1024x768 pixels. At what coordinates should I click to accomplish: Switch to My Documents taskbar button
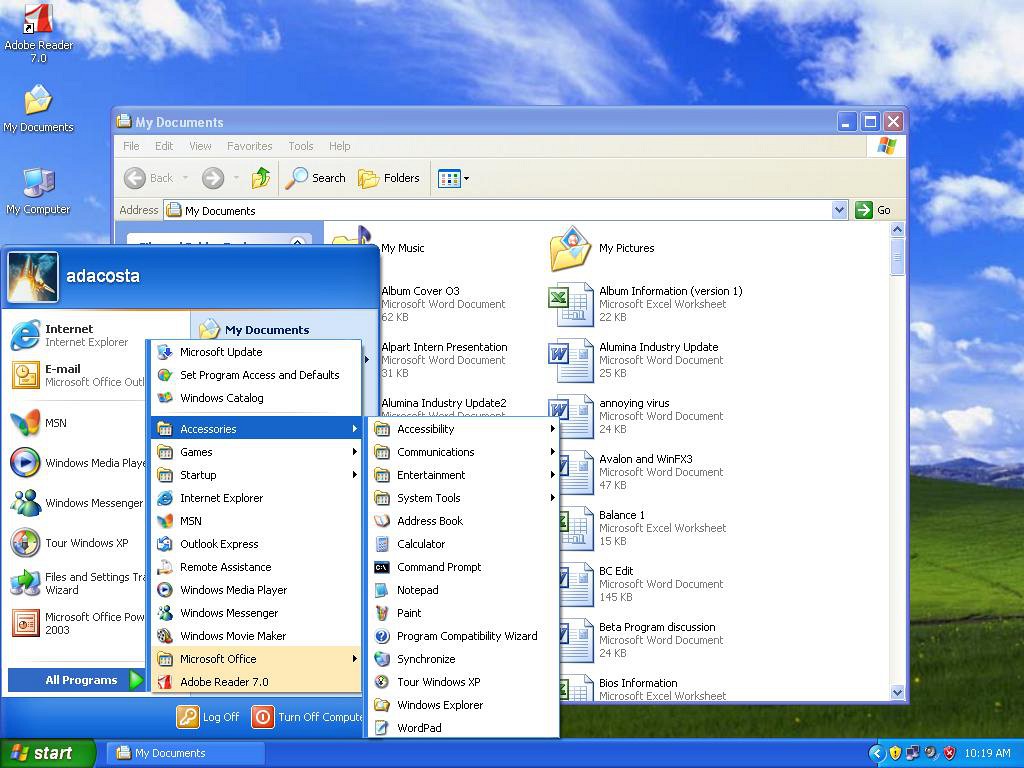click(x=185, y=753)
